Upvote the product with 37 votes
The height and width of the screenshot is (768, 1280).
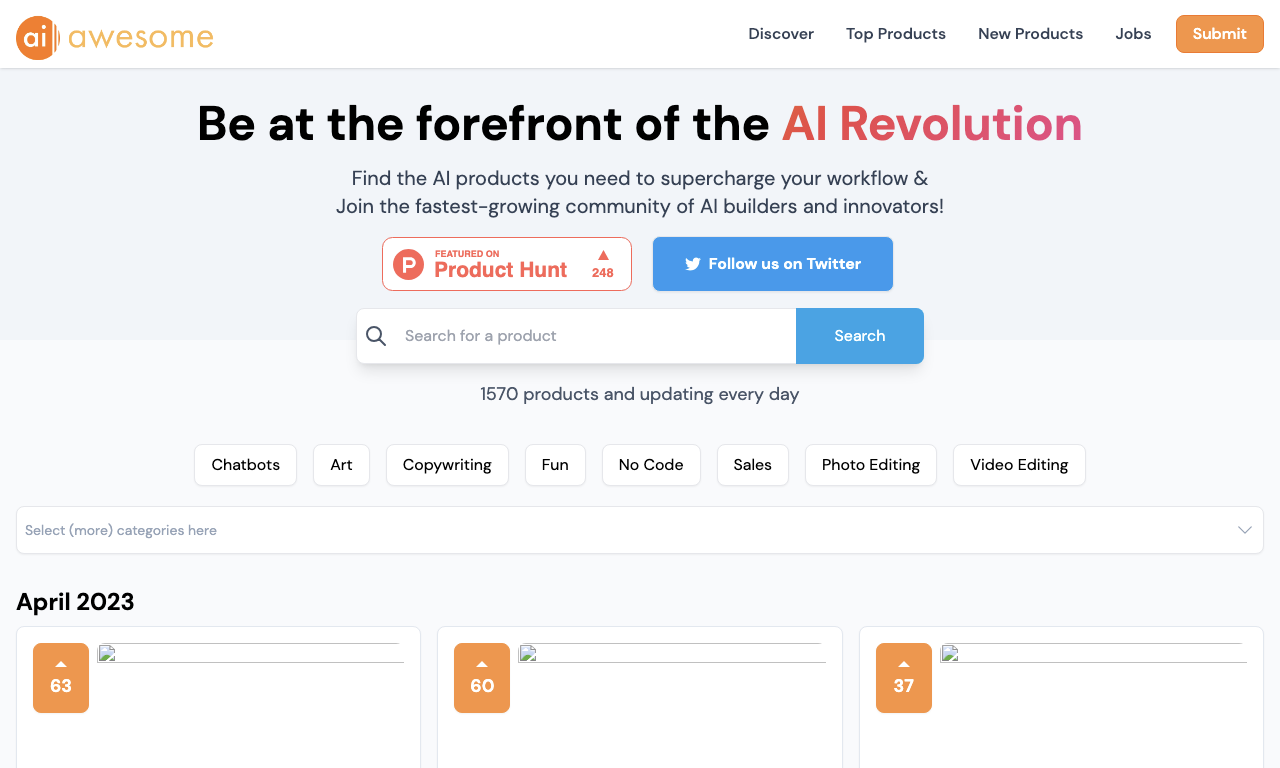(904, 678)
